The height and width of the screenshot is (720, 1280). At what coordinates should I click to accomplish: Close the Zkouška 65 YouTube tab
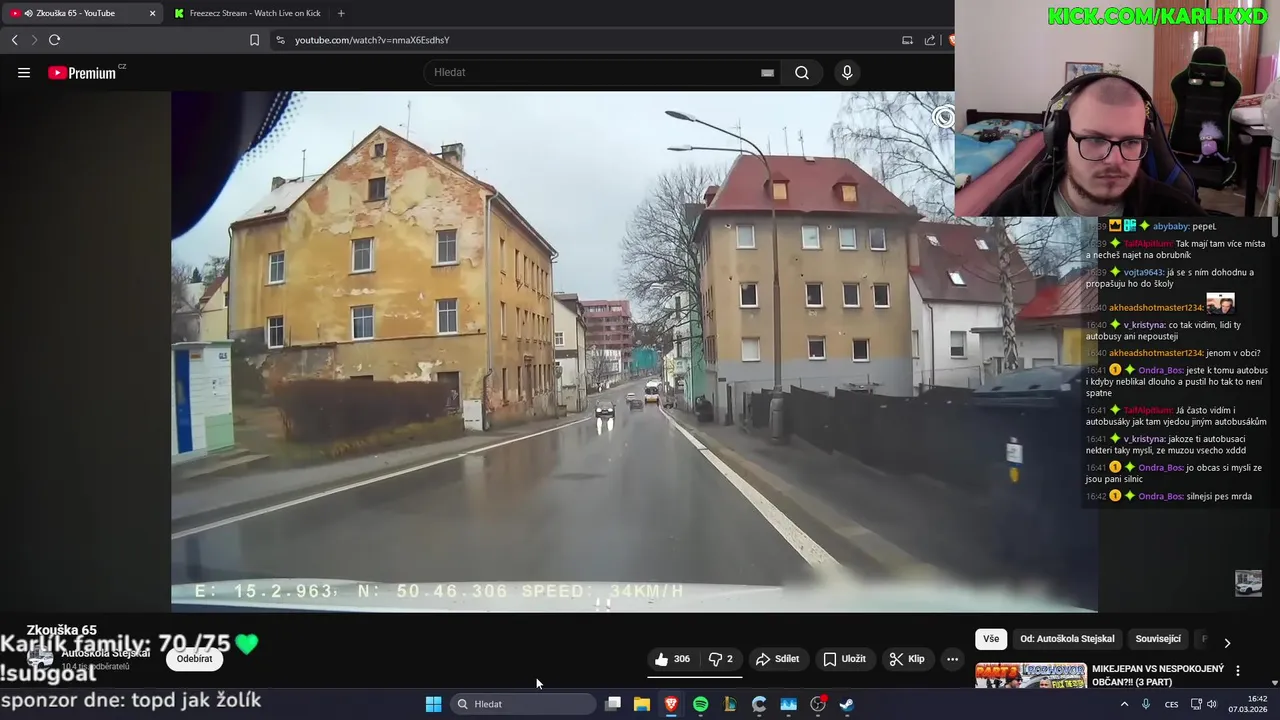tap(152, 13)
